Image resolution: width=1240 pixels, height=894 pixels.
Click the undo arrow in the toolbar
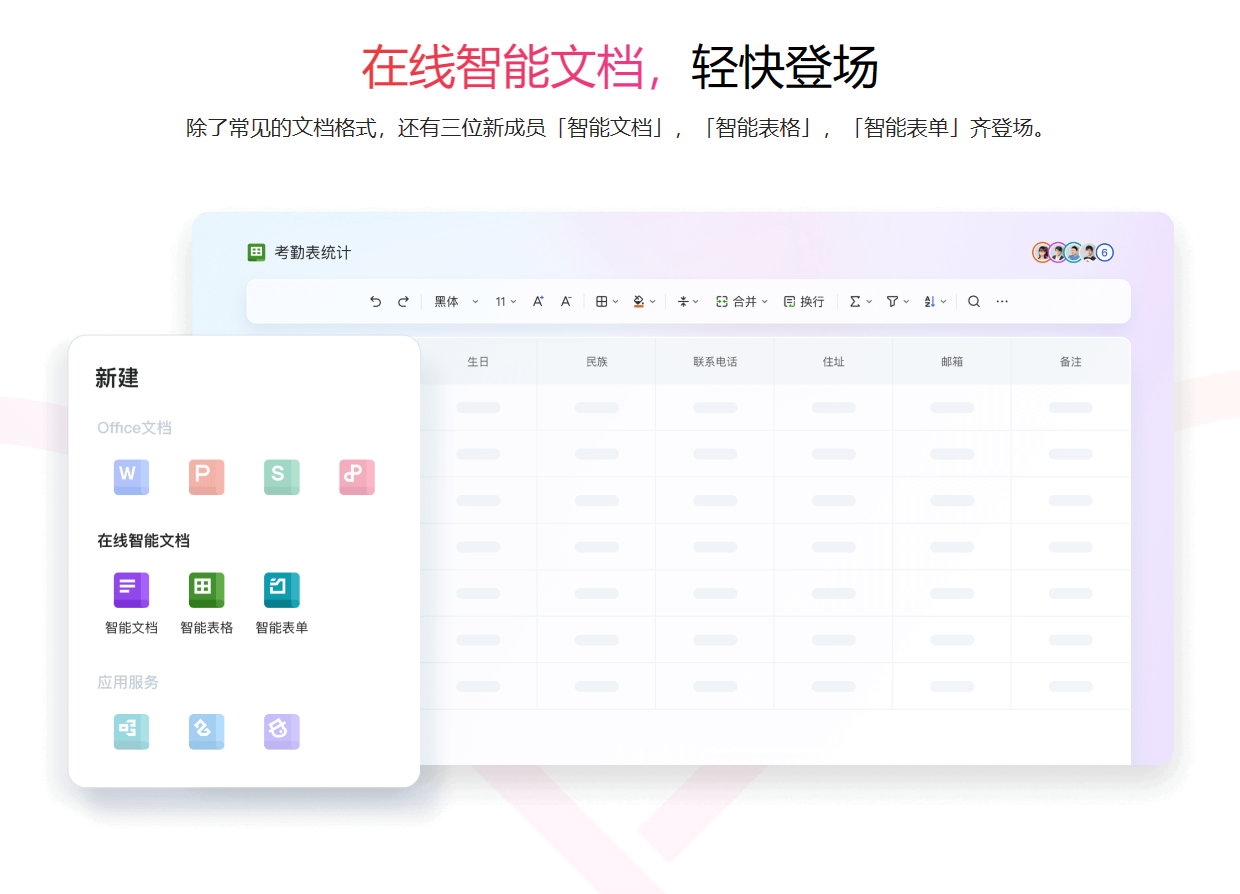[x=376, y=301]
